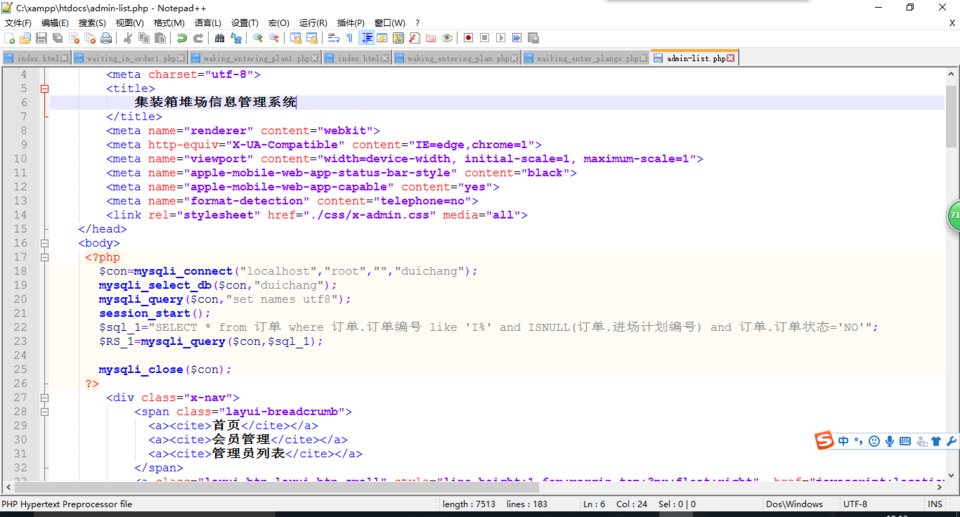Zoom out using the magnifier minus icon
This screenshot has width=960, height=517.
tap(274, 38)
